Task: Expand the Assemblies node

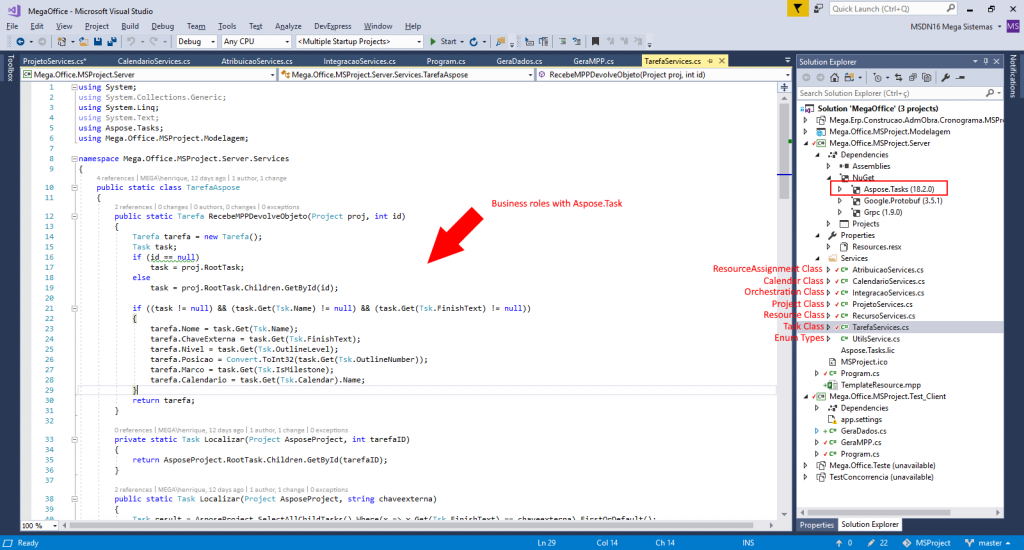Action: click(x=829, y=167)
